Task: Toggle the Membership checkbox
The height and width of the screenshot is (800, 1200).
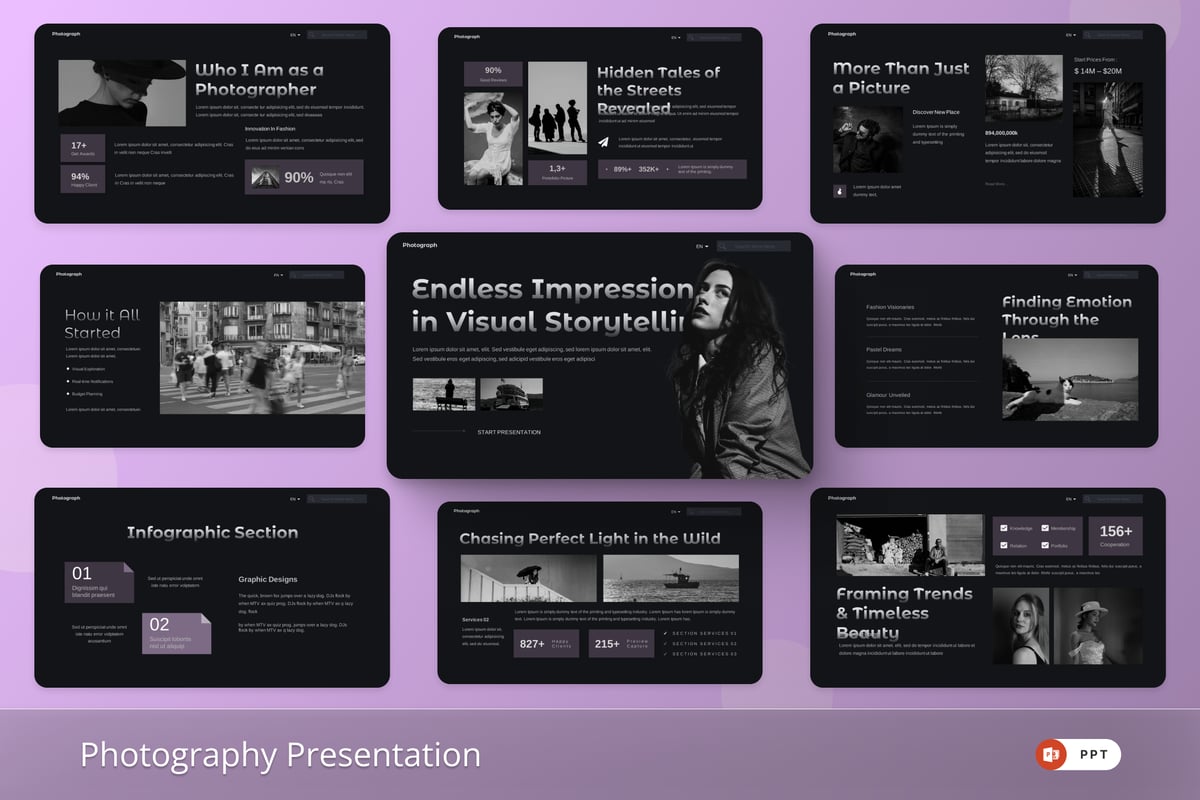Action: point(1045,528)
